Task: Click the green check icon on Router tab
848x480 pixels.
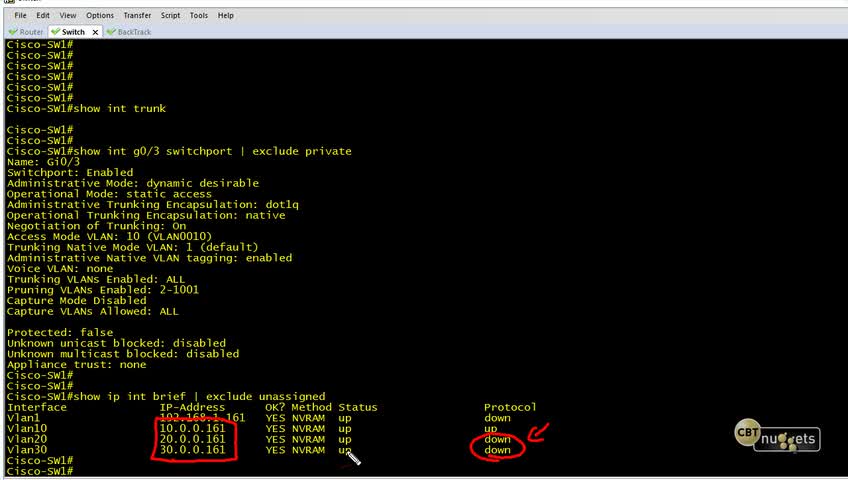Action: [x=13, y=32]
